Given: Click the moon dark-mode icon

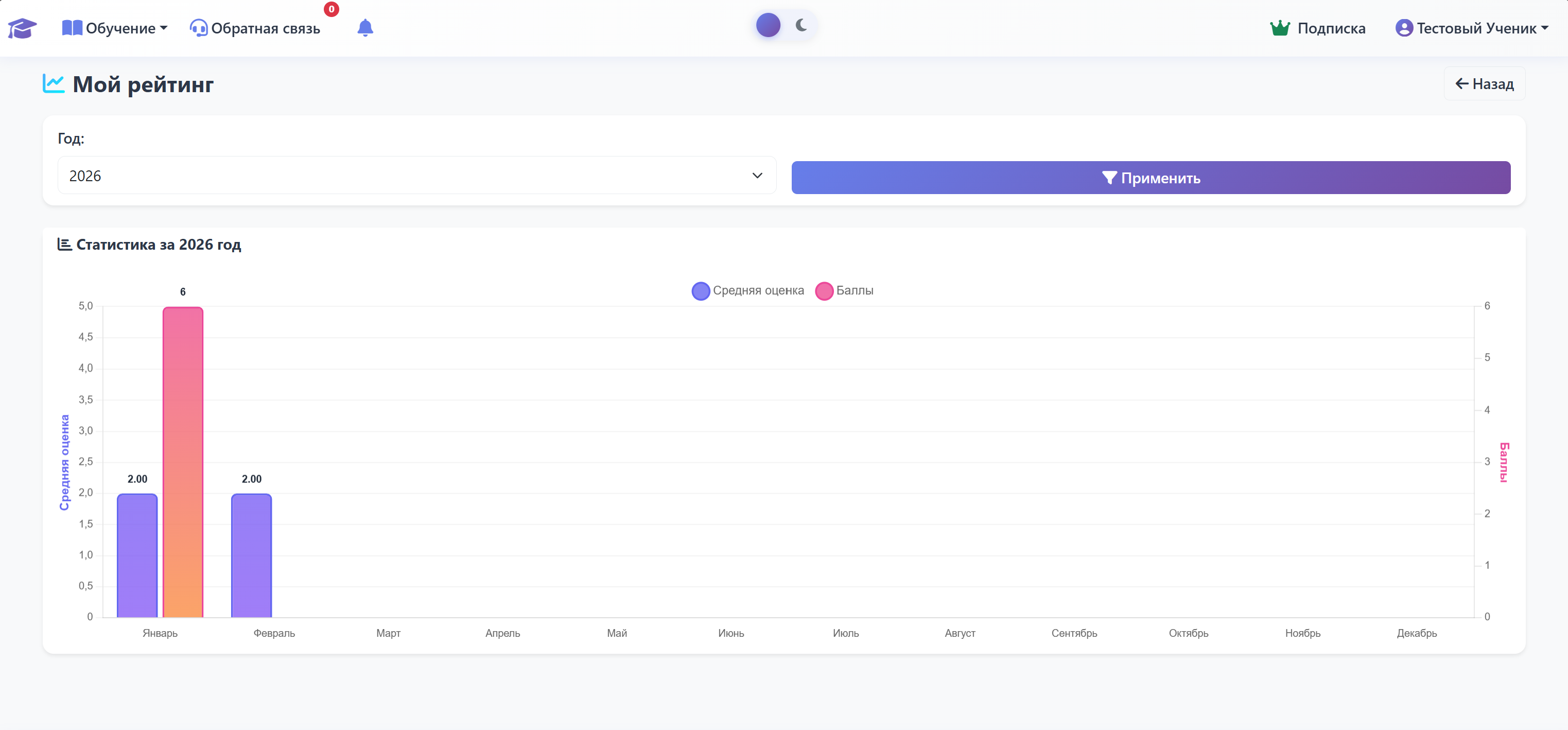Looking at the screenshot, I should tap(801, 25).
